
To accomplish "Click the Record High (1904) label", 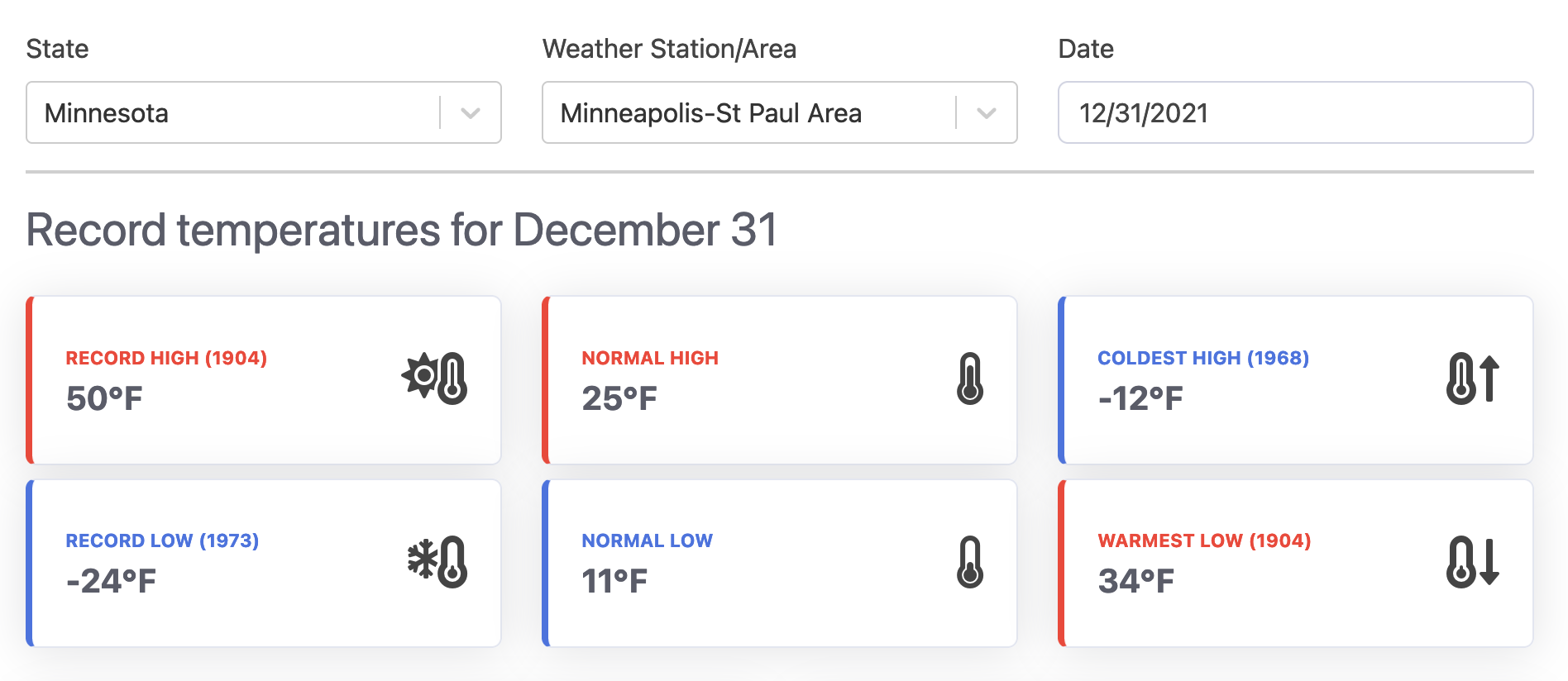I will [x=166, y=358].
